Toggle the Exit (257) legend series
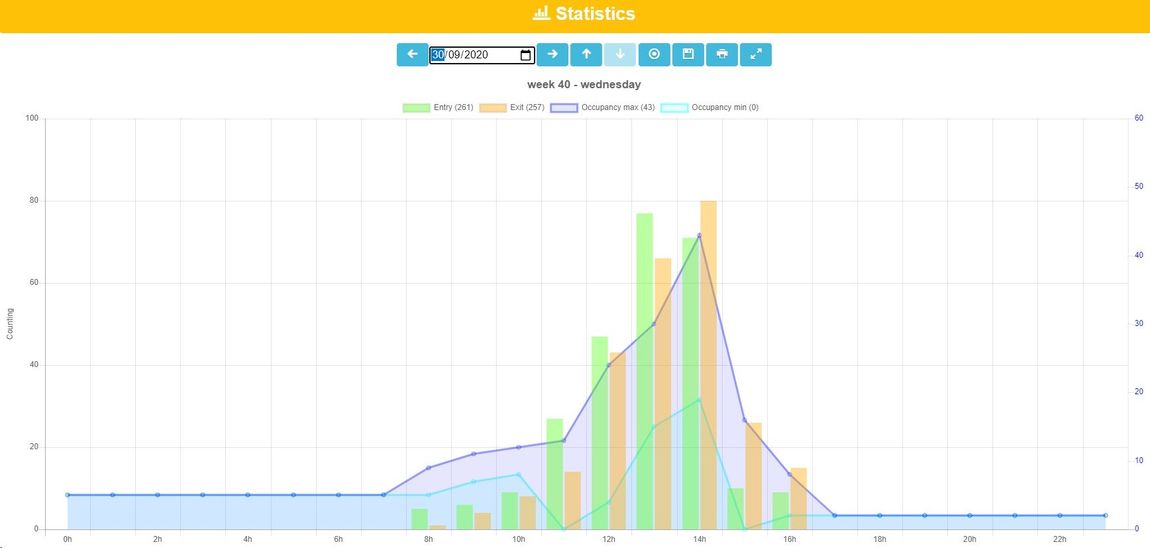1150x548 pixels. [x=511, y=108]
